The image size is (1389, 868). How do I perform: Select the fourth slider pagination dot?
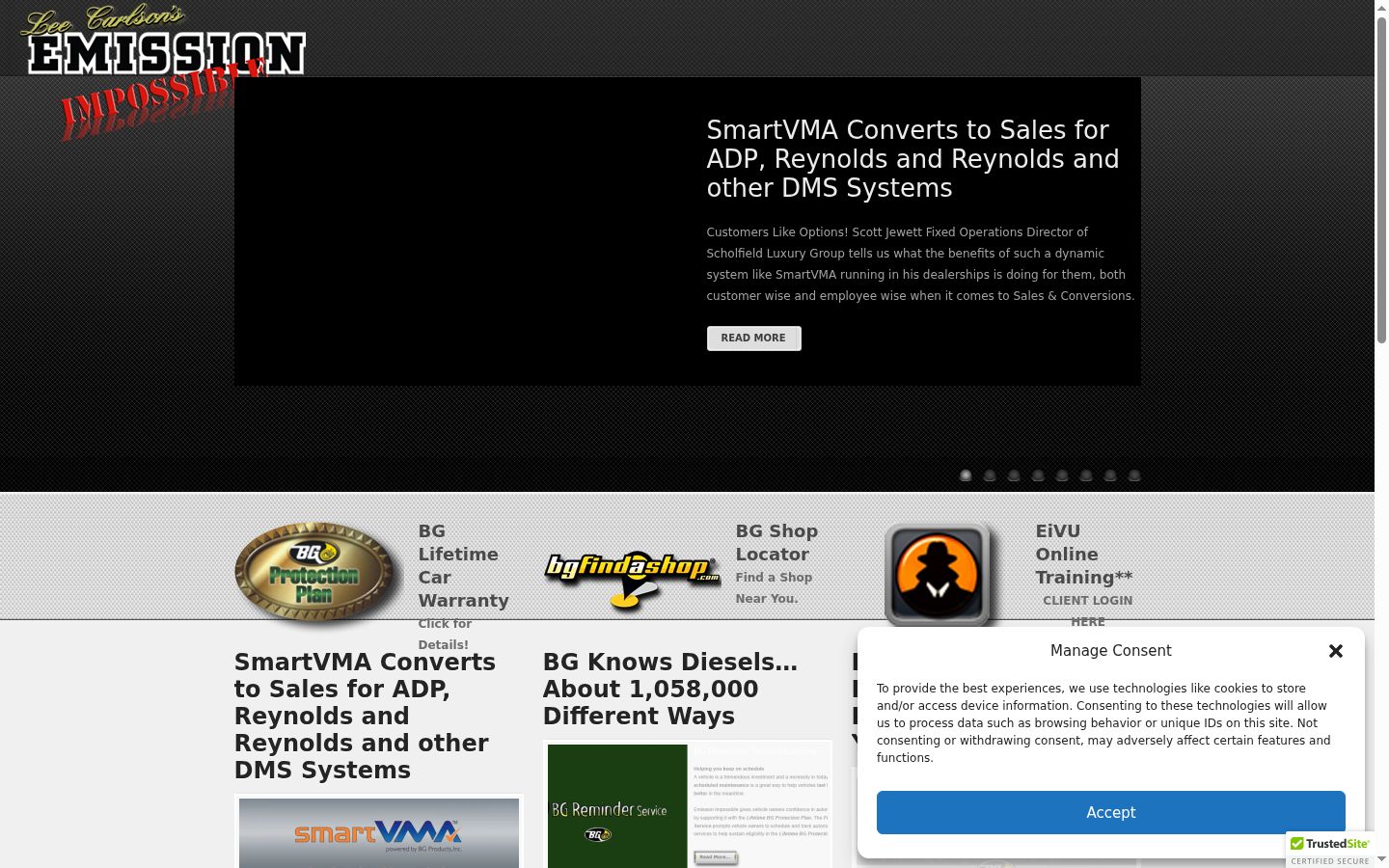tap(1038, 475)
